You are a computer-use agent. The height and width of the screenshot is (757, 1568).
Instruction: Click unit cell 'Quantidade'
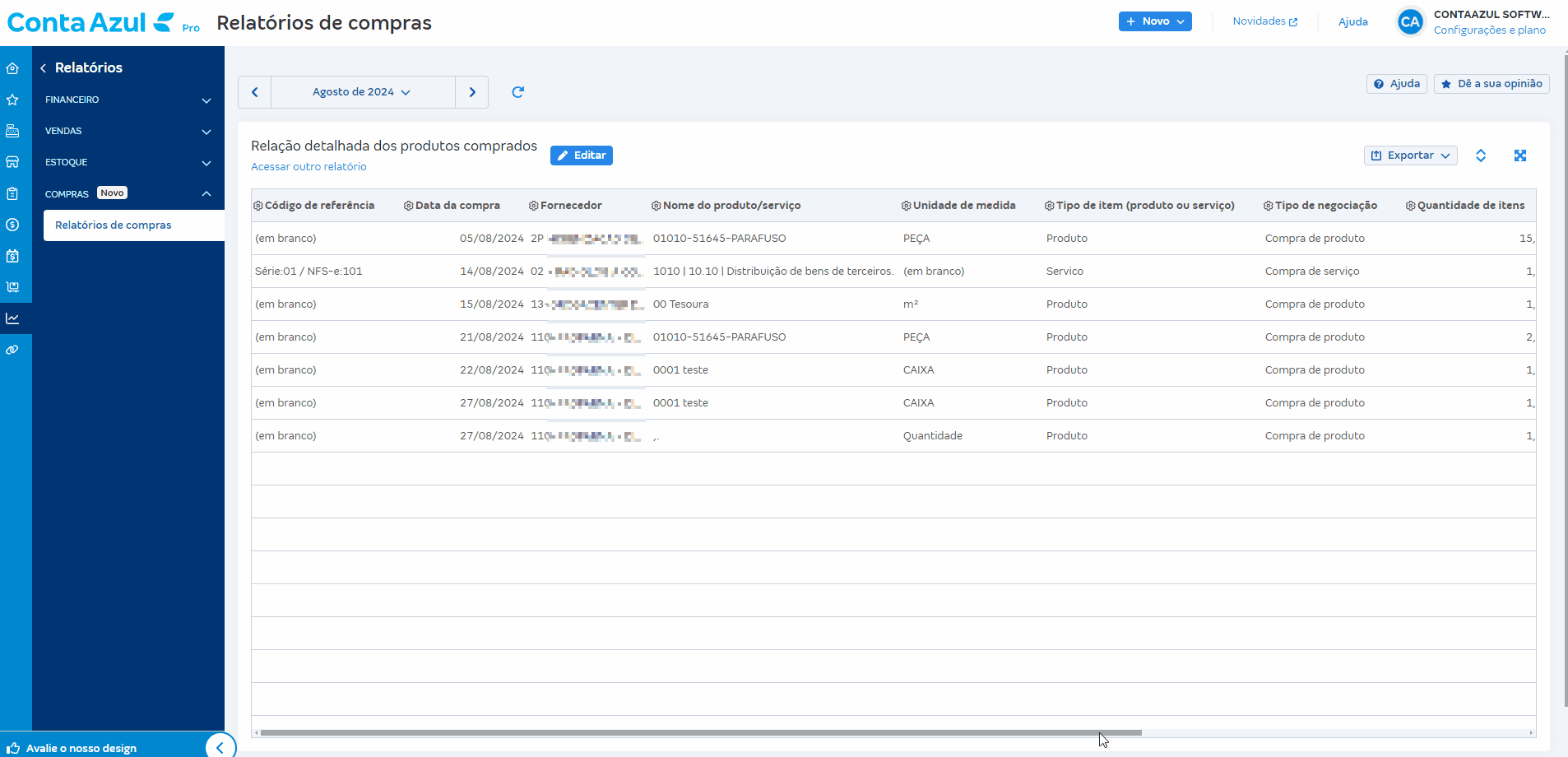(933, 436)
